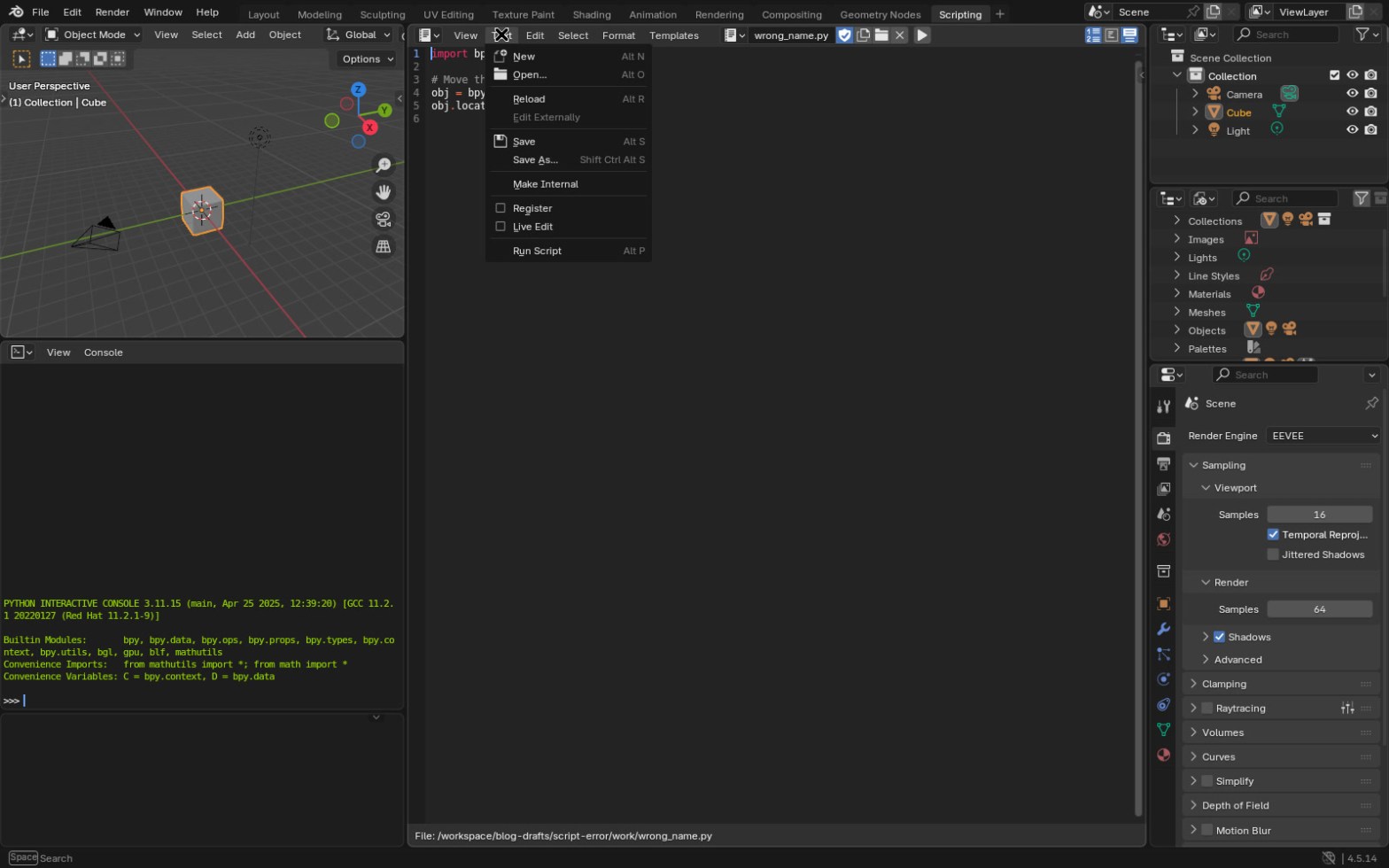The image size is (1389, 868).
Task: Click the pin icon in the Scene properties
Action: pos(1371,404)
